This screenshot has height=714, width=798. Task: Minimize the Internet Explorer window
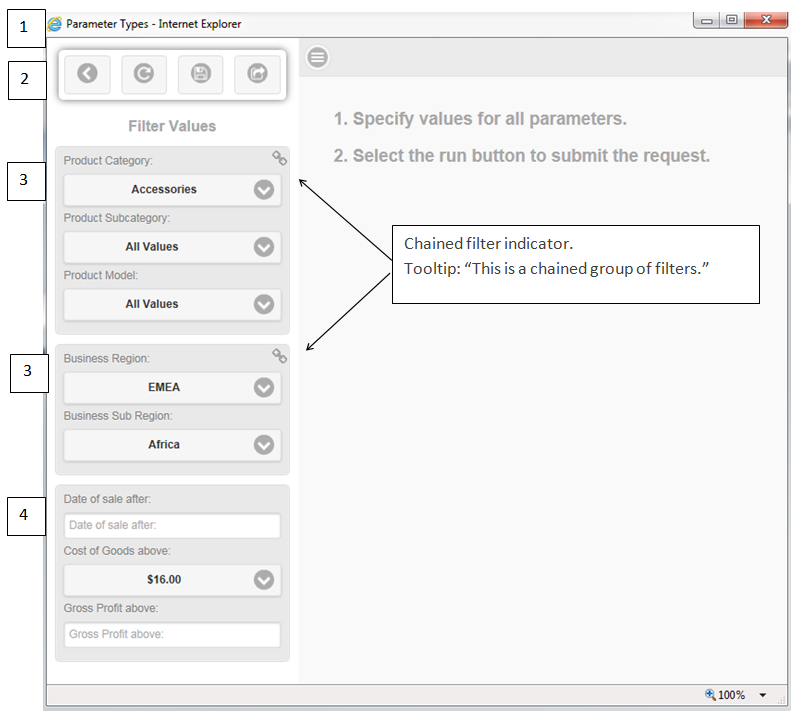(x=706, y=20)
